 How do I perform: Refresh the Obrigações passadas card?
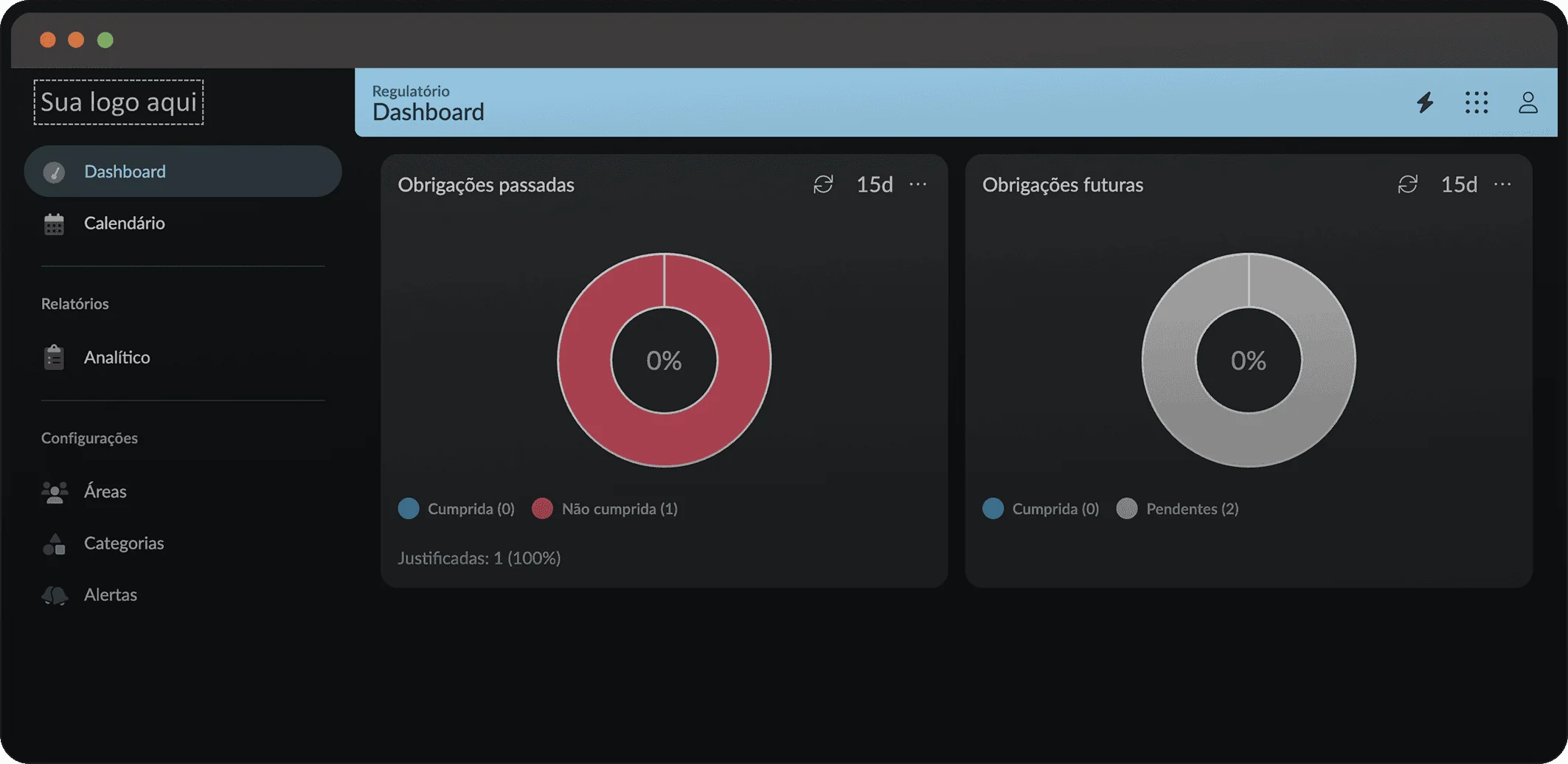823,184
